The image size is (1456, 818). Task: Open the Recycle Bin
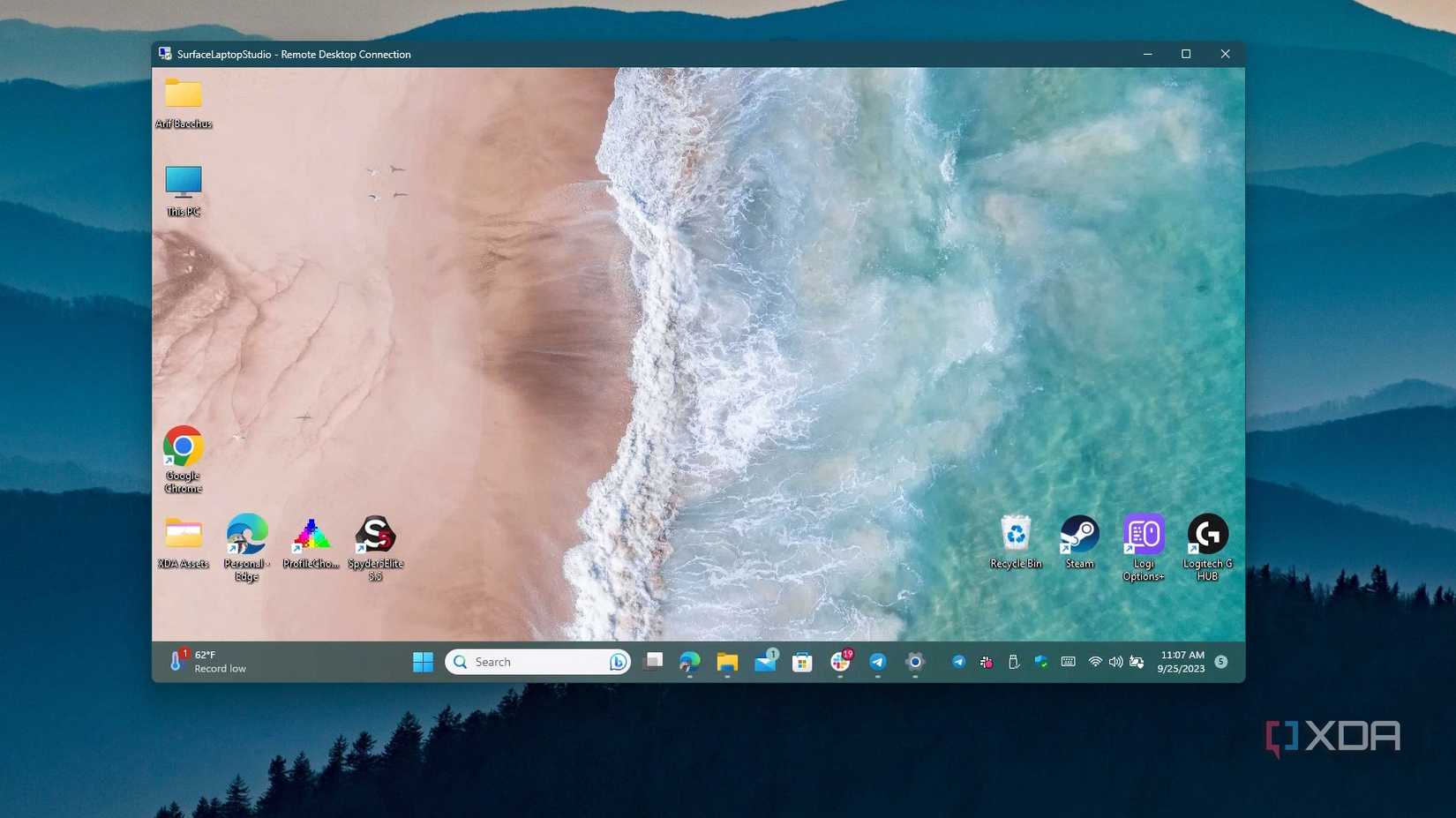[x=1016, y=531]
